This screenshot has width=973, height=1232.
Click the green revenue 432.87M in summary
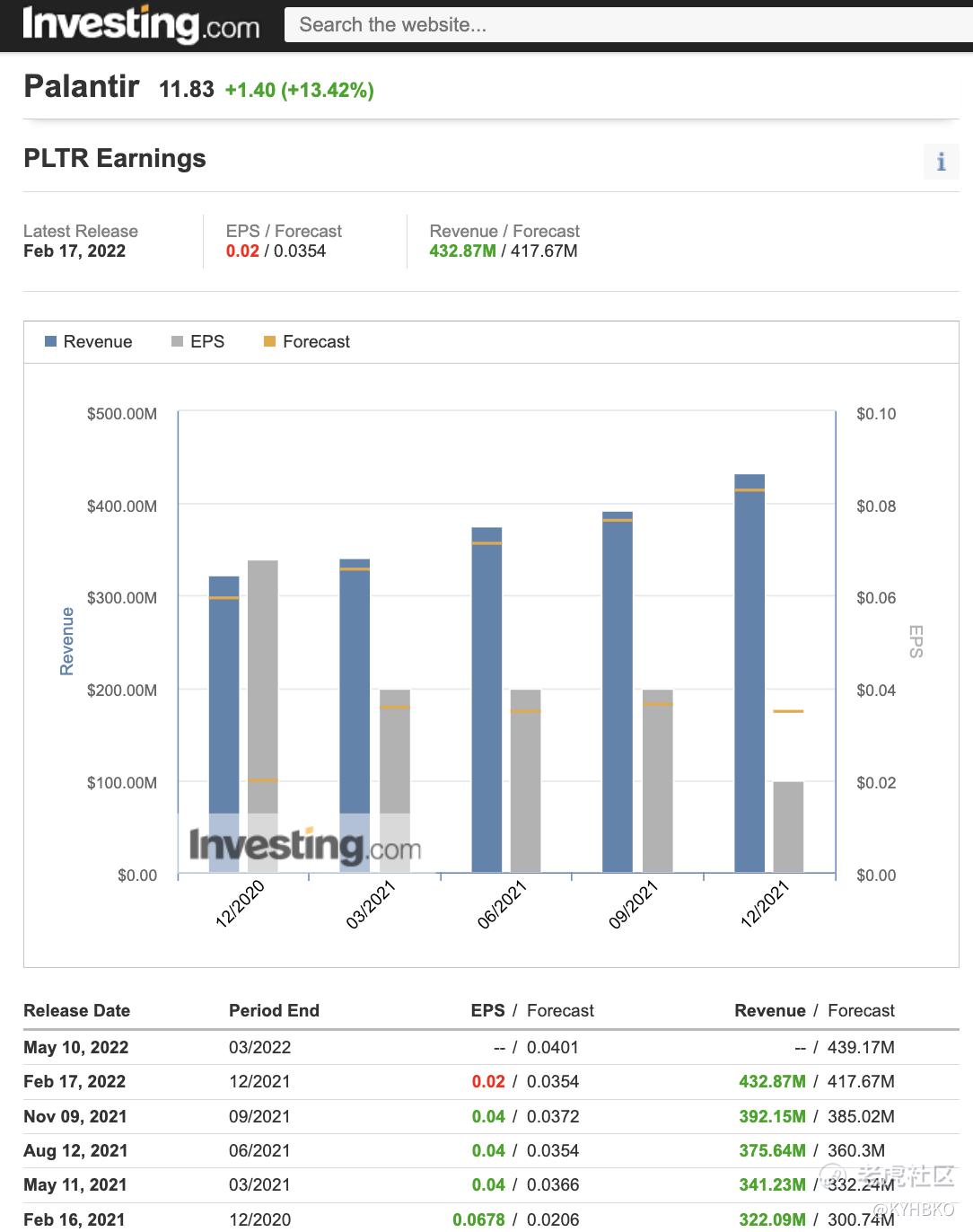pyautogui.click(x=462, y=251)
